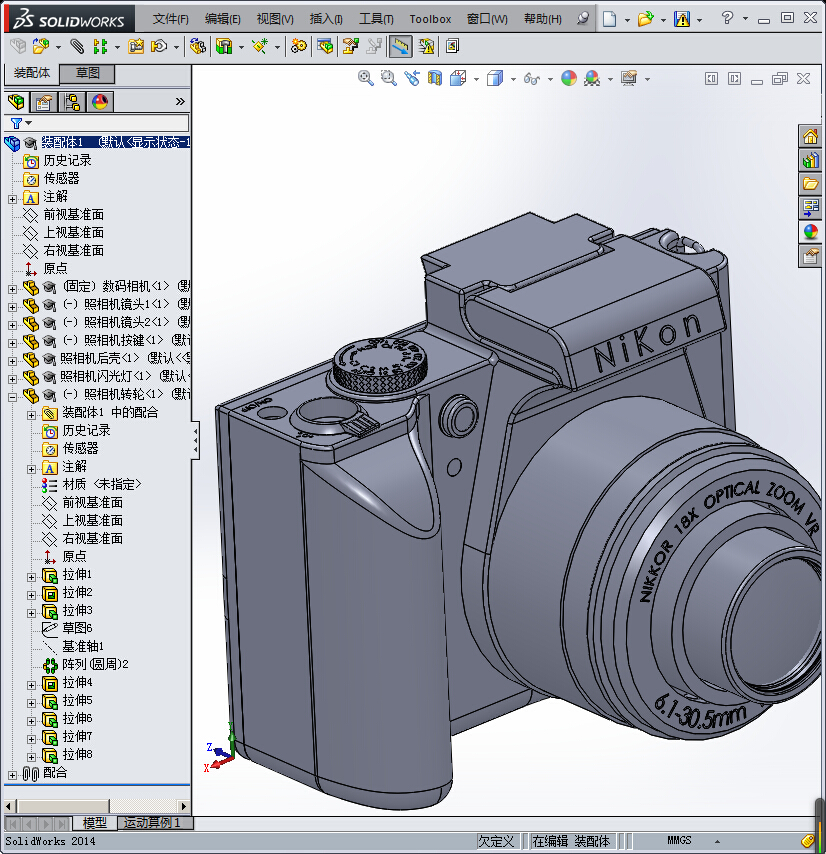Click the Mate paperclip toolbar icon
826x854 pixels.
click(77, 46)
